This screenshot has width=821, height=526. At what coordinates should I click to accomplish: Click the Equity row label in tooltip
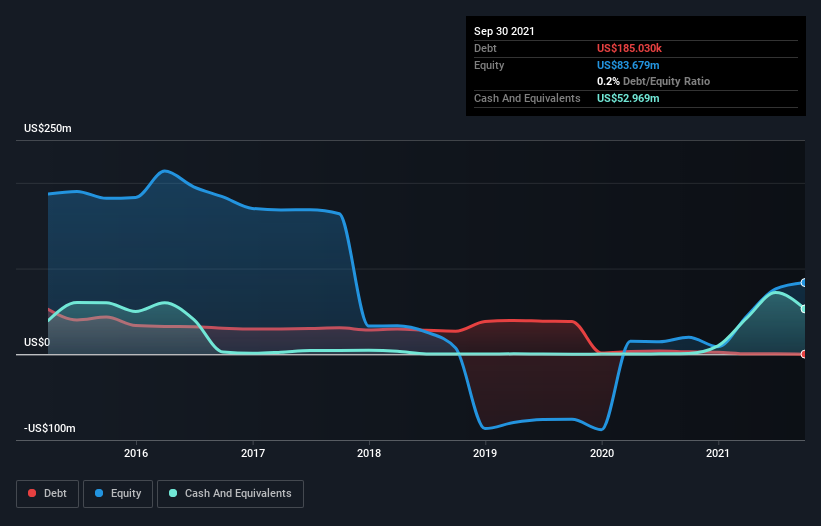(x=489, y=65)
